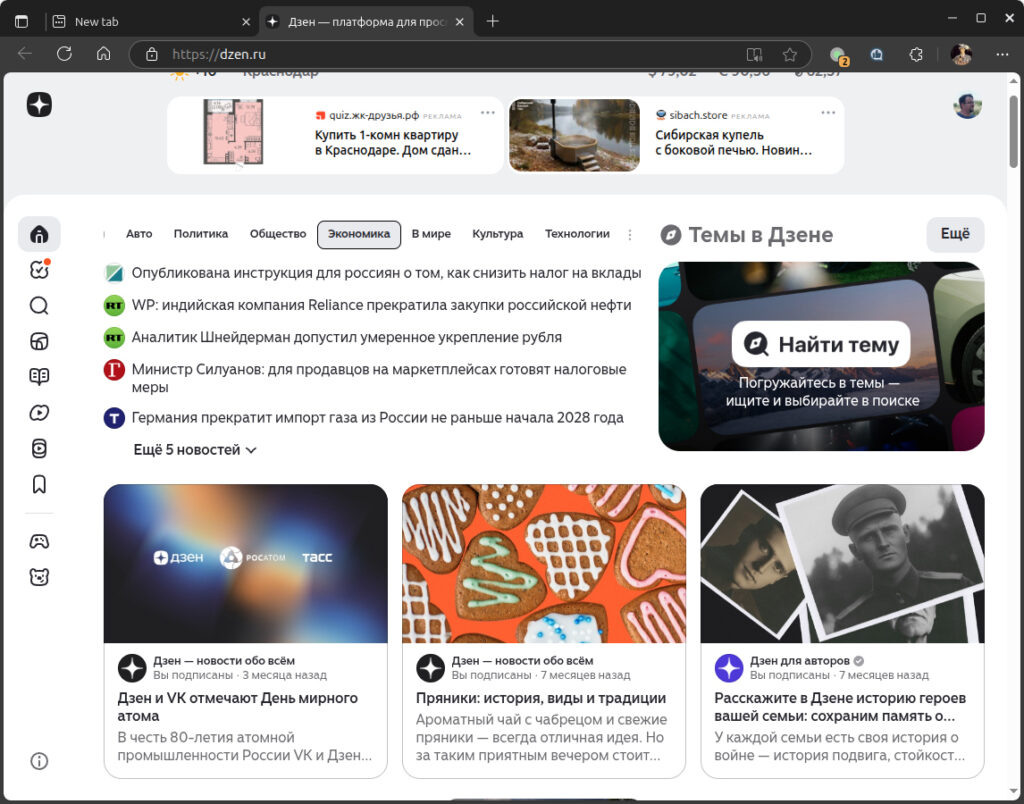The height and width of the screenshot is (804, 1024).
Task: Click the Dzen star logo
Action: [39, 105]
